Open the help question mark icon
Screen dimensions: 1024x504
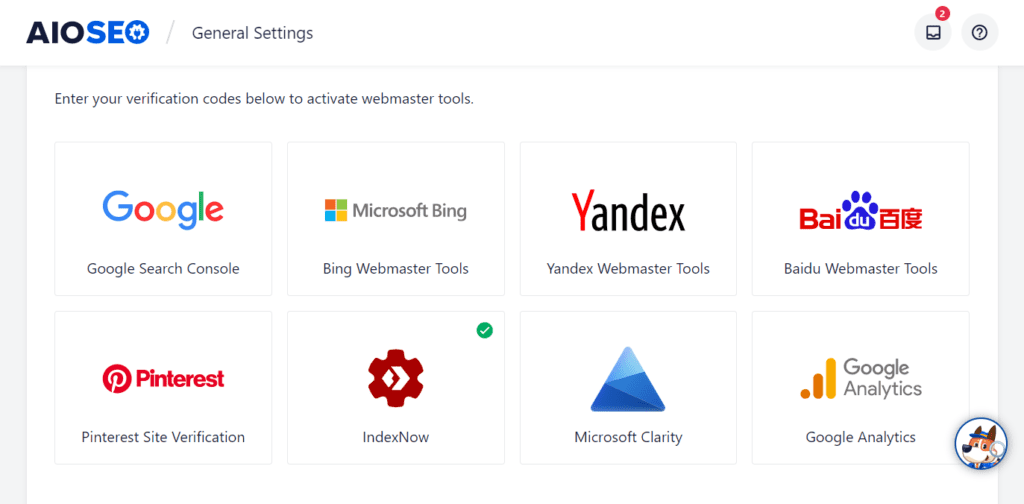pos(979,33)
